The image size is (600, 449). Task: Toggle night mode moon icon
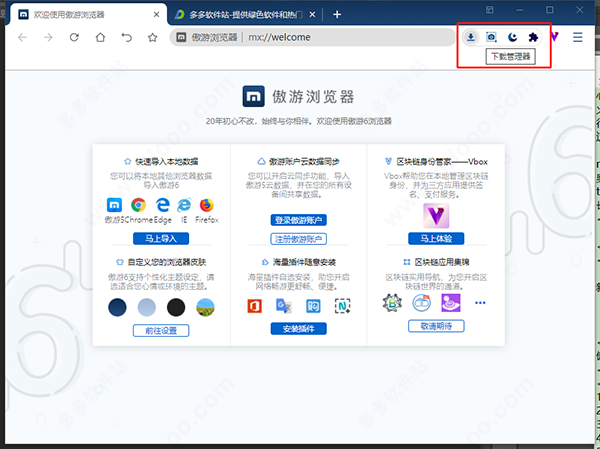pyautogui.click(x=512, y=37)
